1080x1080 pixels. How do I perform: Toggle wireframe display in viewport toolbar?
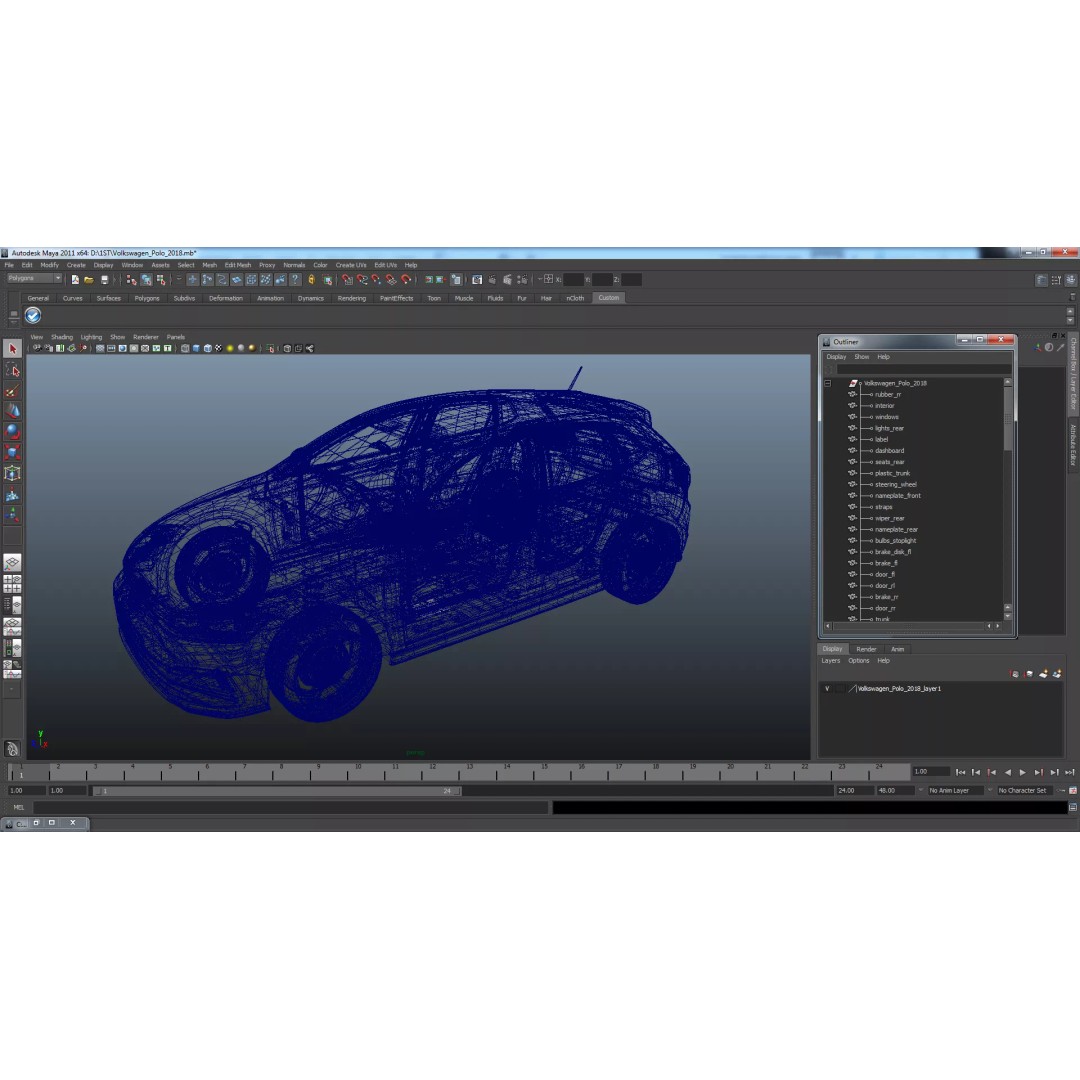click(x=185, y=349)
